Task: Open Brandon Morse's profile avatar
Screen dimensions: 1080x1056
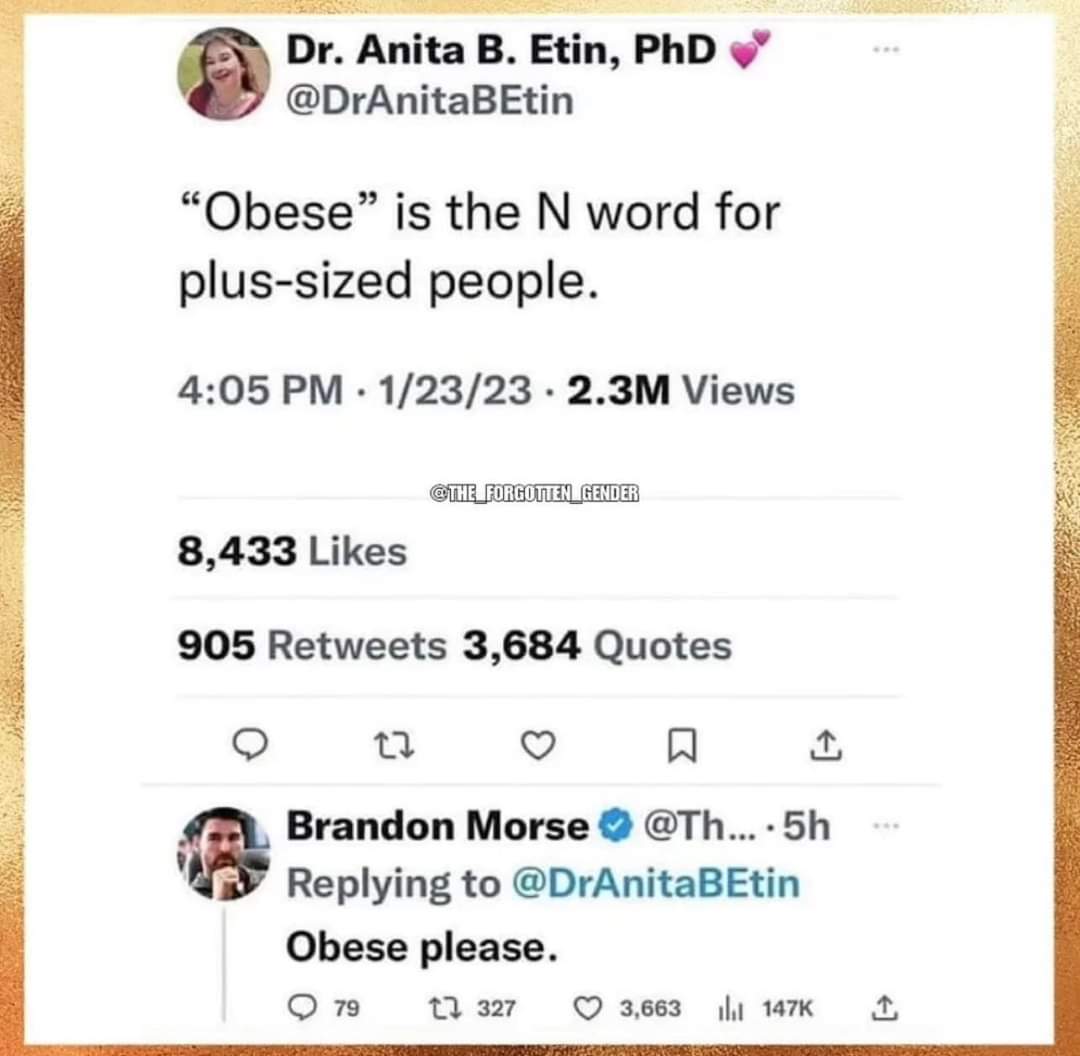Action: tap(223, 853)
